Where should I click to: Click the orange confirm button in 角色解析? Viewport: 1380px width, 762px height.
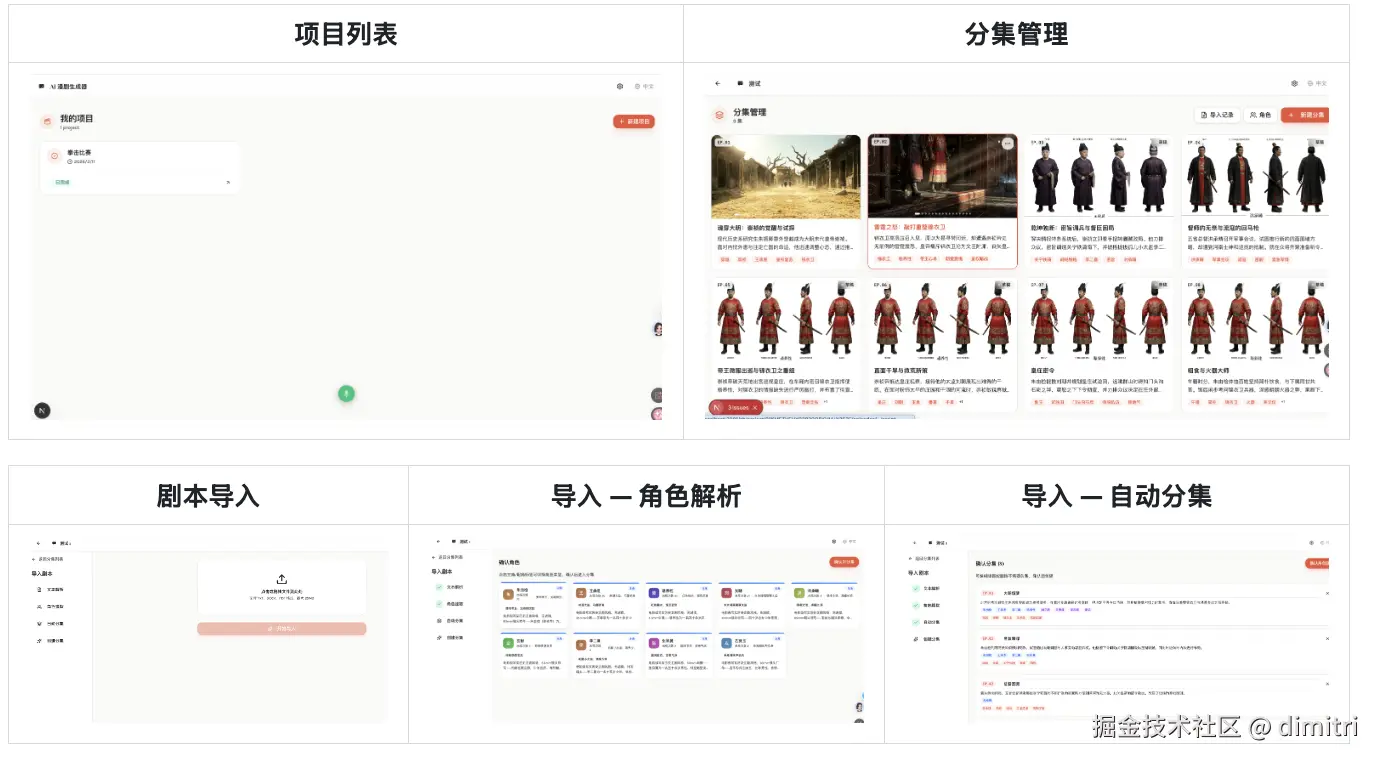pos(844,562)
